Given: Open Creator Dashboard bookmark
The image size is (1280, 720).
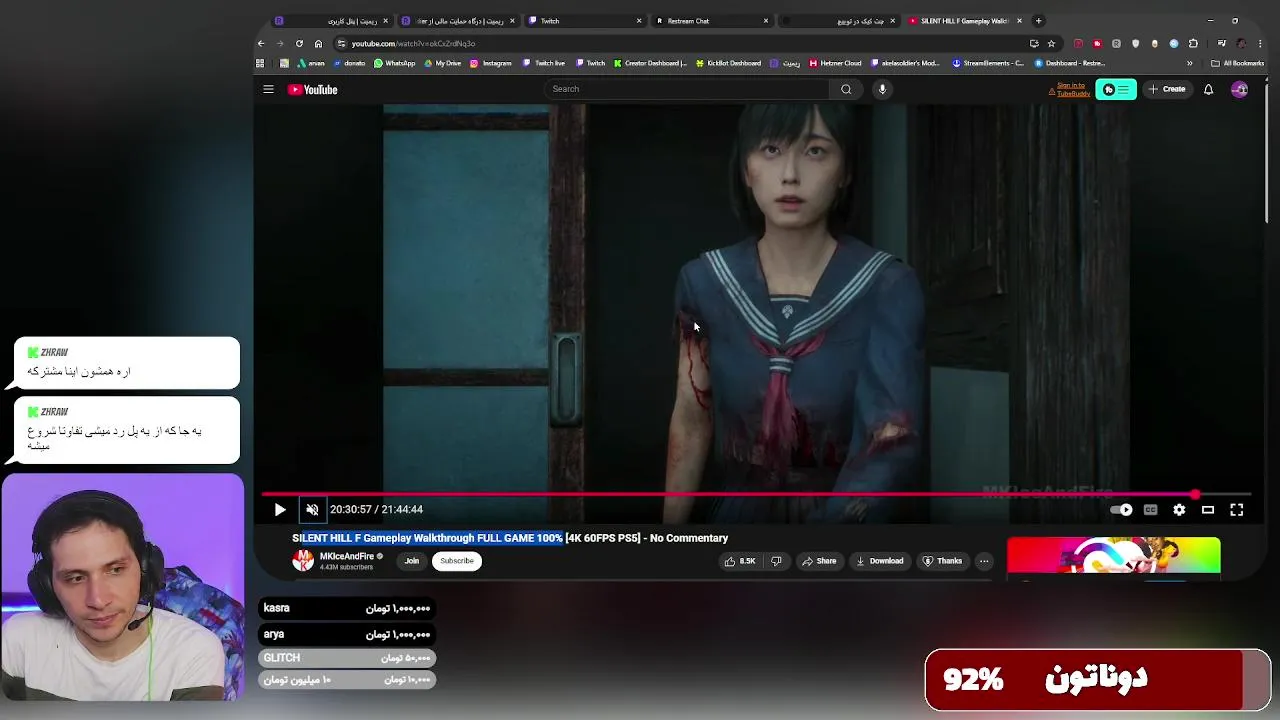Looking at the screenshot, I should click(650, 63).
